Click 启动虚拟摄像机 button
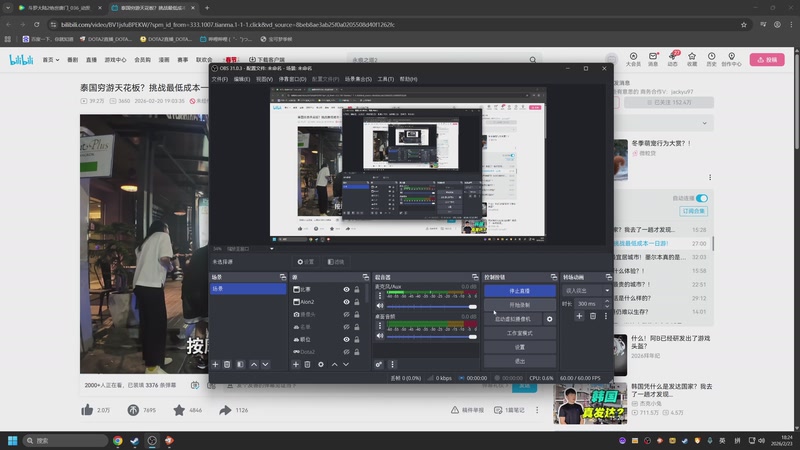The height and width of the screenshot is (450, 800). pyautogui.click(x=513, y=319)
